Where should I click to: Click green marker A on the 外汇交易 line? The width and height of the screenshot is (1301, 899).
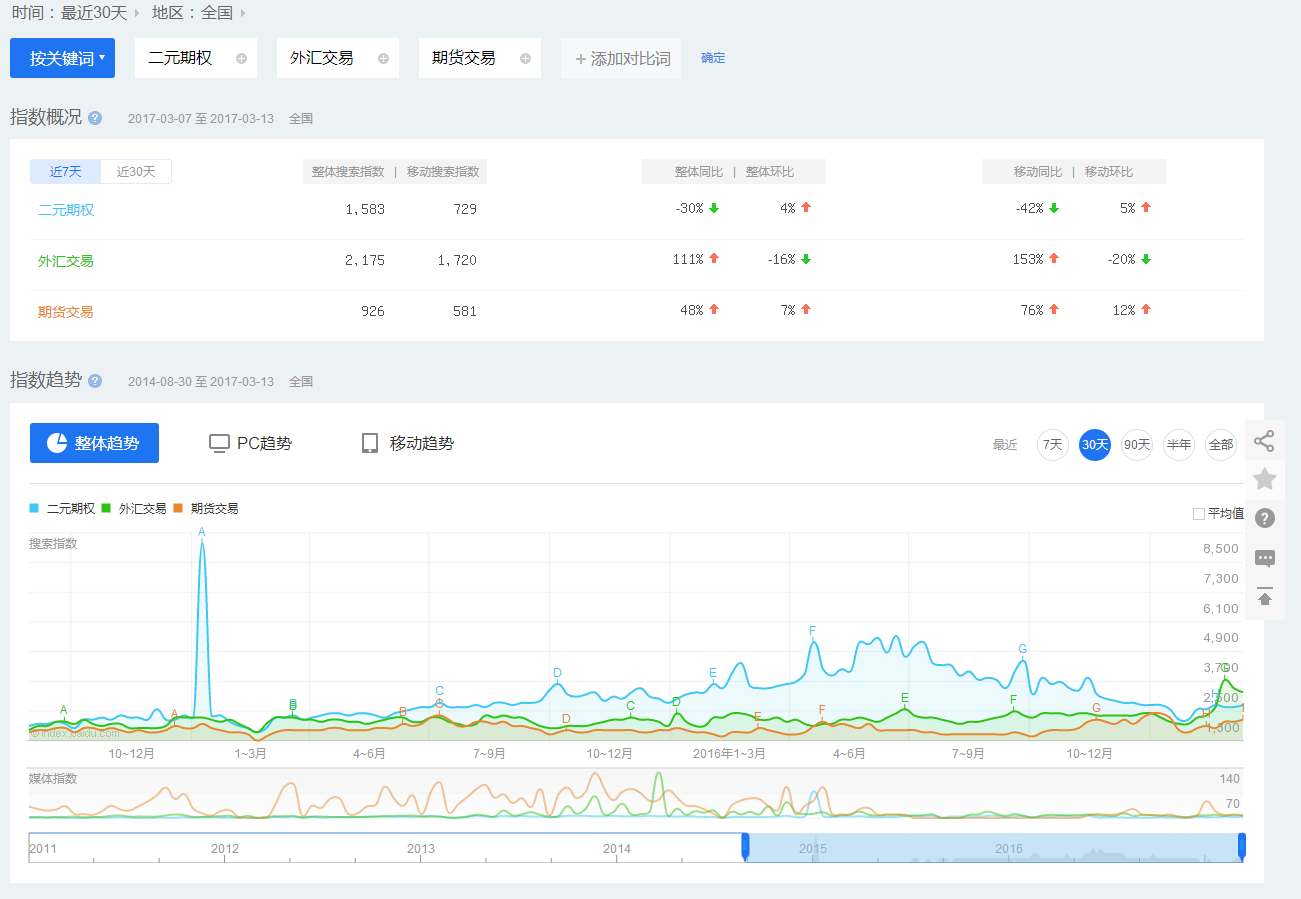point(64,710)
